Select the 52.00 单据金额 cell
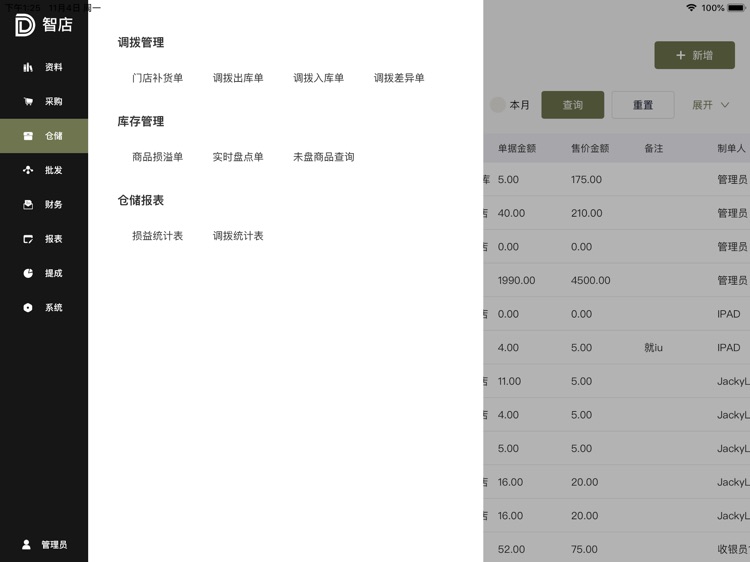Viewport: 750px width, 562px height. tap(511, 549)
